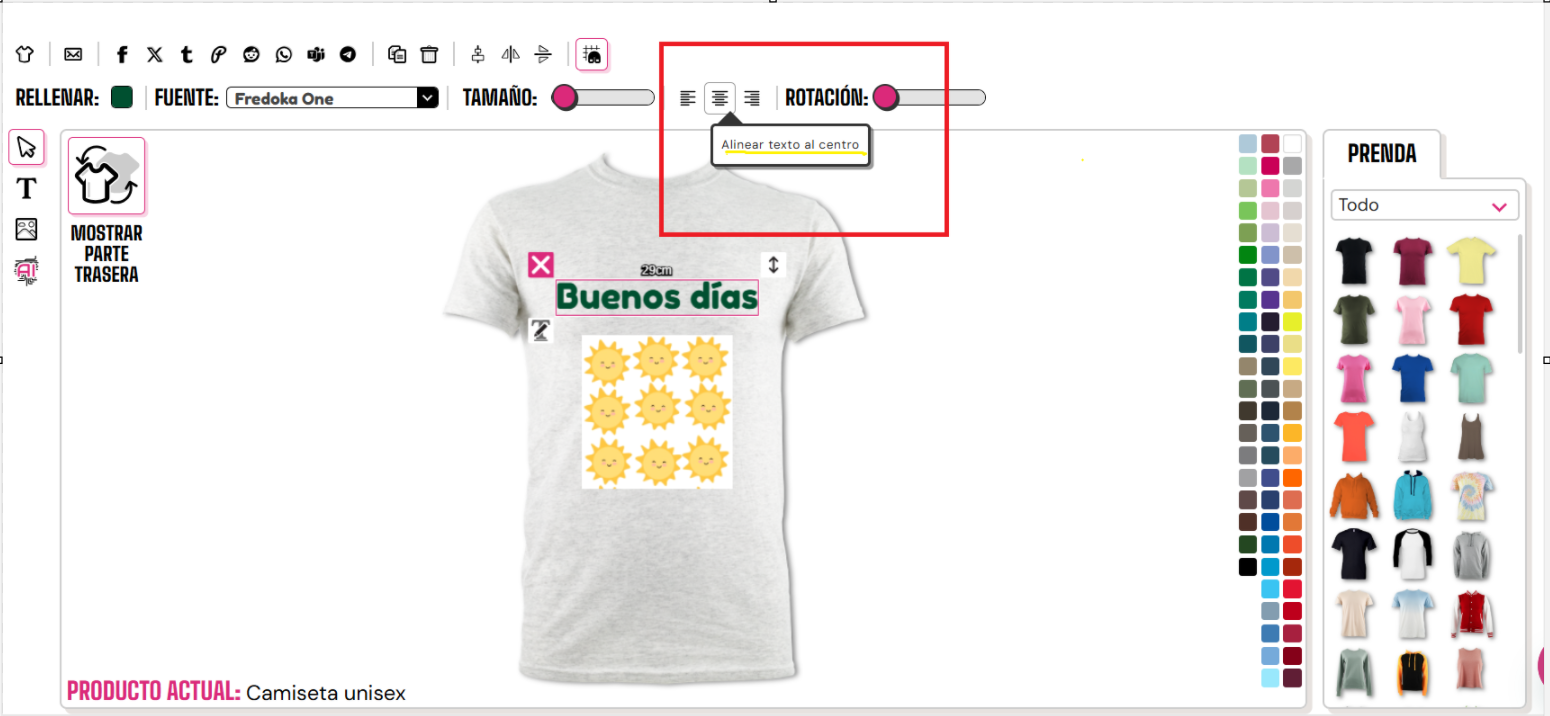Toggle the grid snap button
Screen dimensions: 1550x716
[592, 54]
